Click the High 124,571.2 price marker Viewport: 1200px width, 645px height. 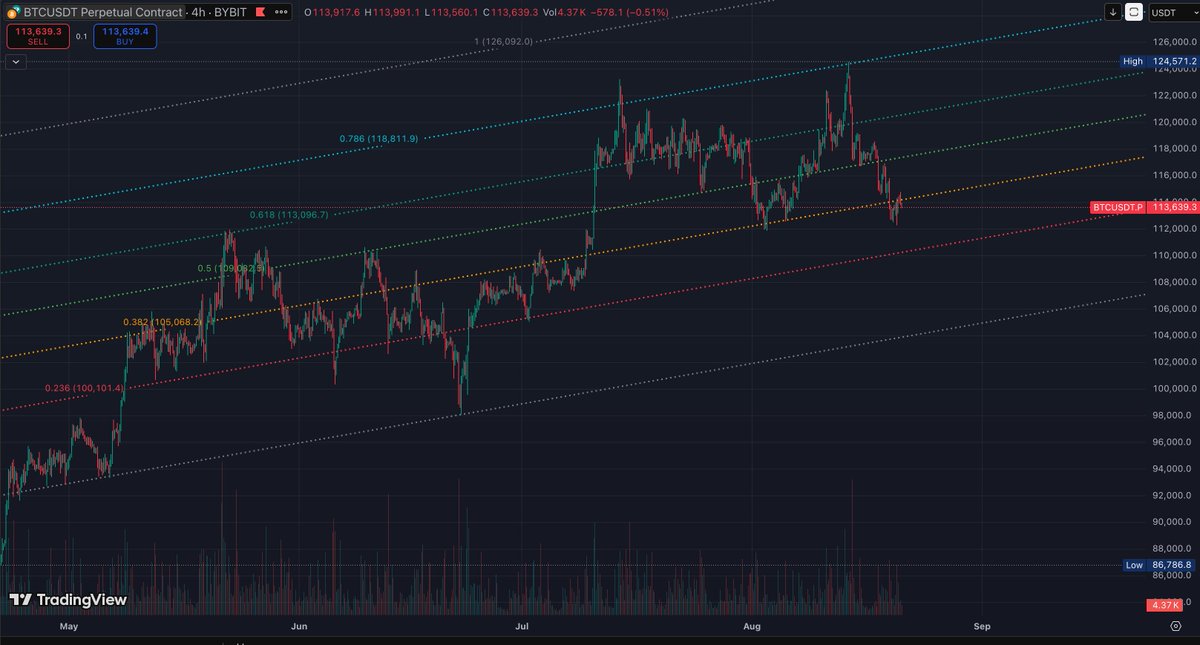pos(1158,62)
